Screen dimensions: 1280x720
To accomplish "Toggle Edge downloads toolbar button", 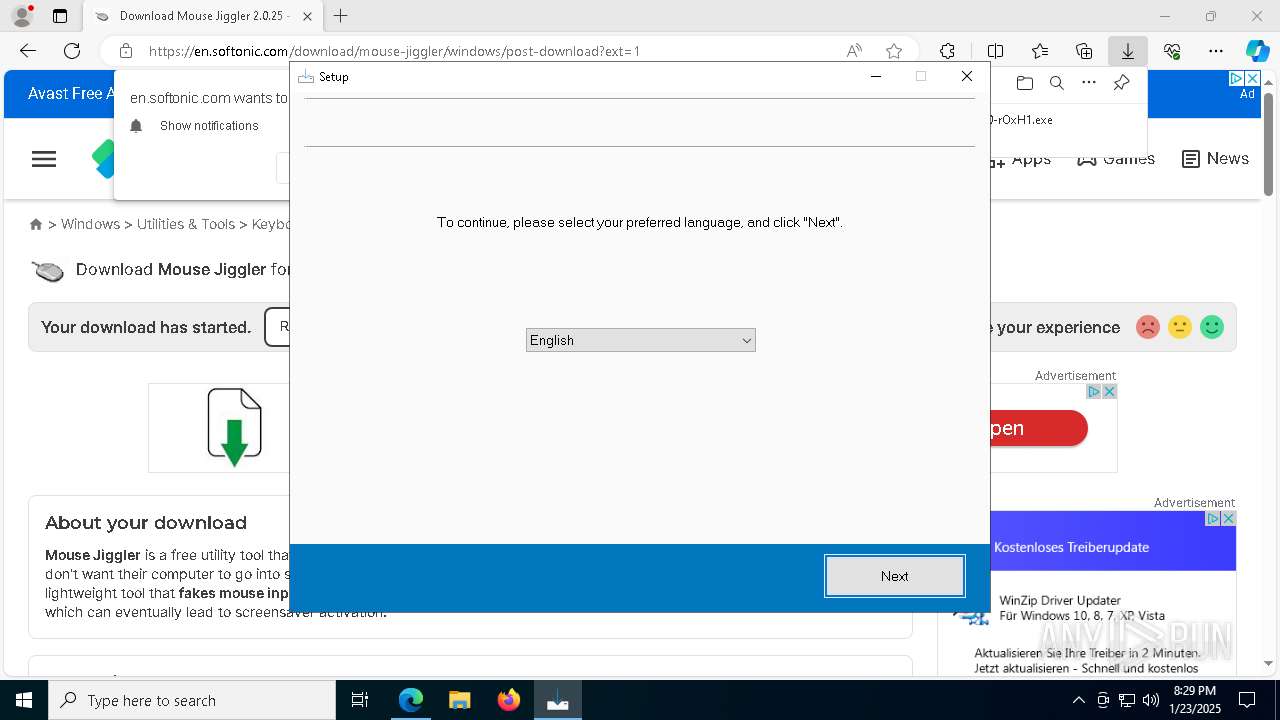I will point(1127,51).
